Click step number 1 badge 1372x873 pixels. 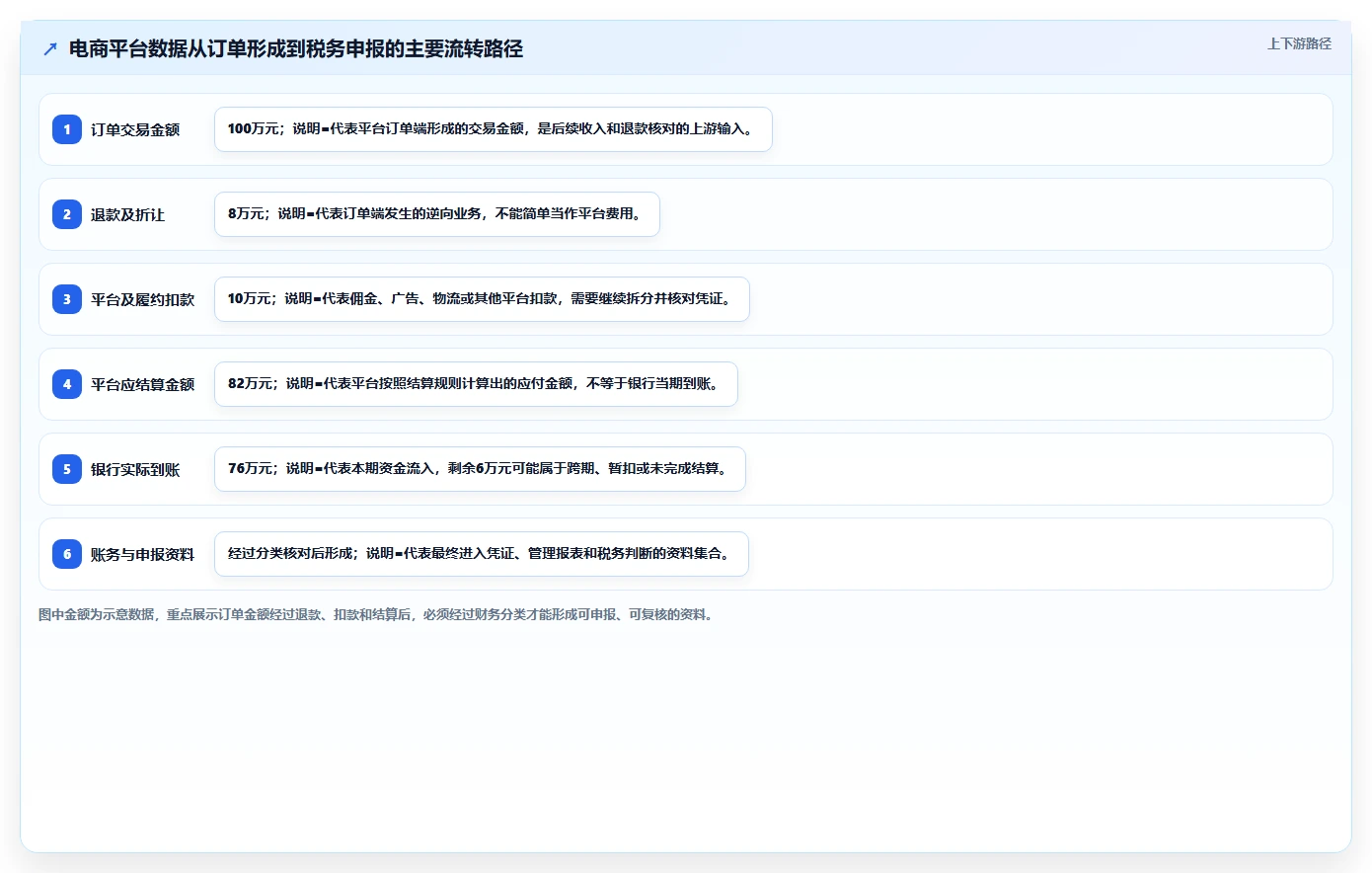[x=67, y=129]
